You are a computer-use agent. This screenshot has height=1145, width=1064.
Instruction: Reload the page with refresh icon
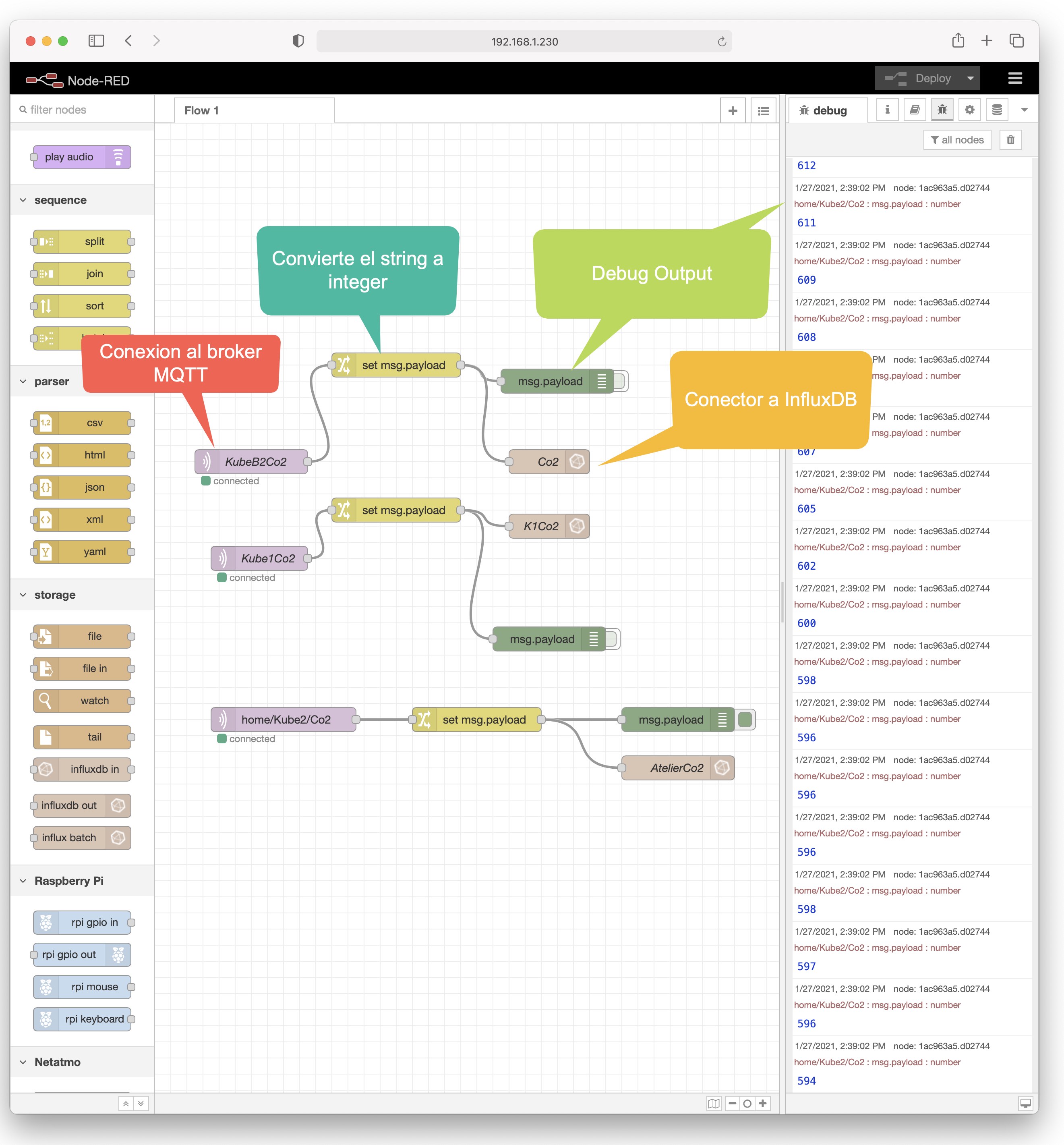coord(721,41)
